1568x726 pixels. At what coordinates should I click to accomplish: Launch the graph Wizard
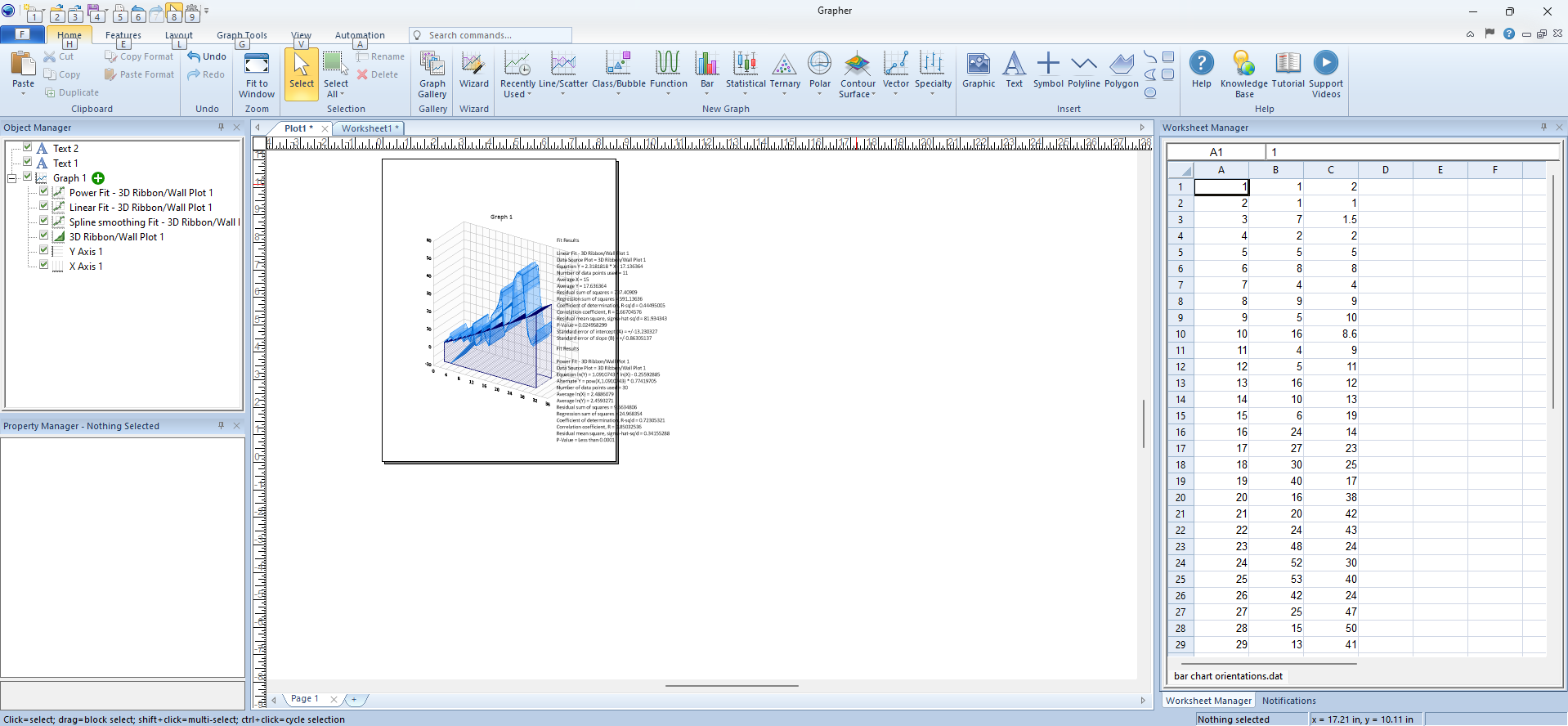(473, 70)
